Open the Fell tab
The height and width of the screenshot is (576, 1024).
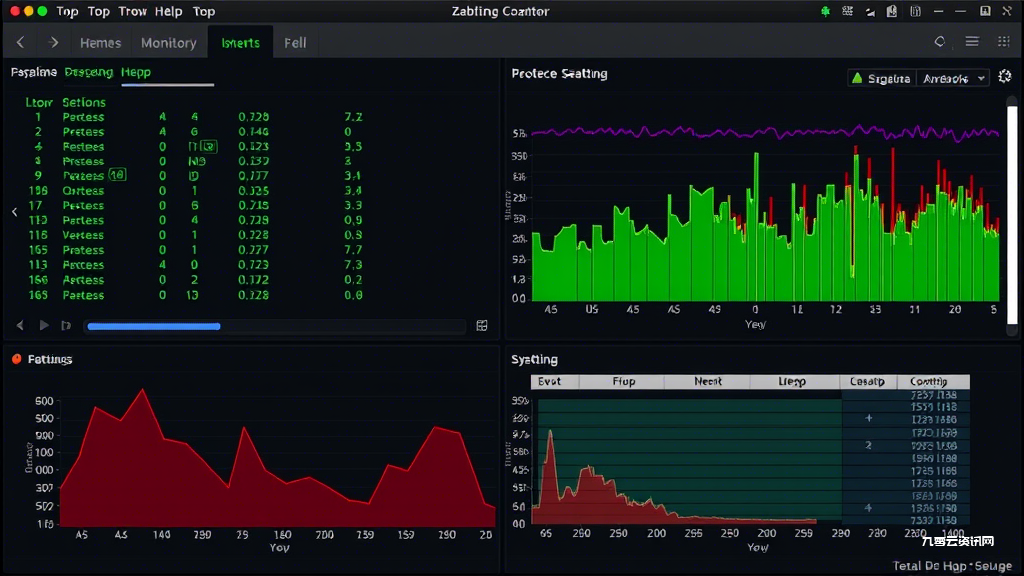(295, 42)
